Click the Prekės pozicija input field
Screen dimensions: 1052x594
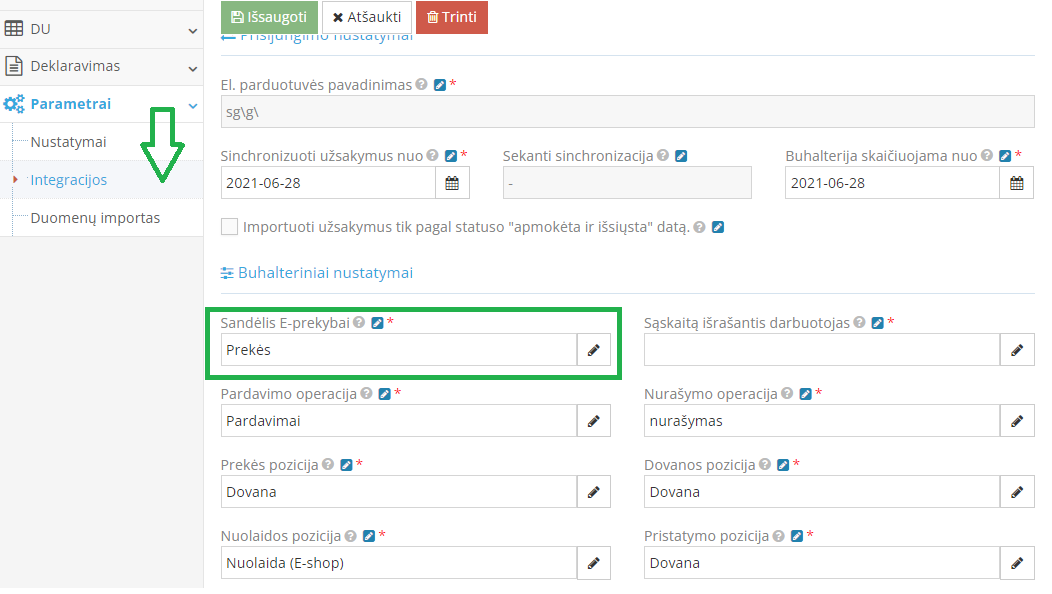pyautogui.click(x=399, y=492)
